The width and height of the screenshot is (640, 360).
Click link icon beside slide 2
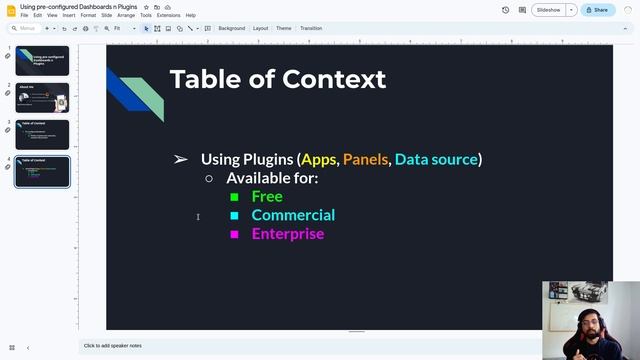tap(8, 93)
